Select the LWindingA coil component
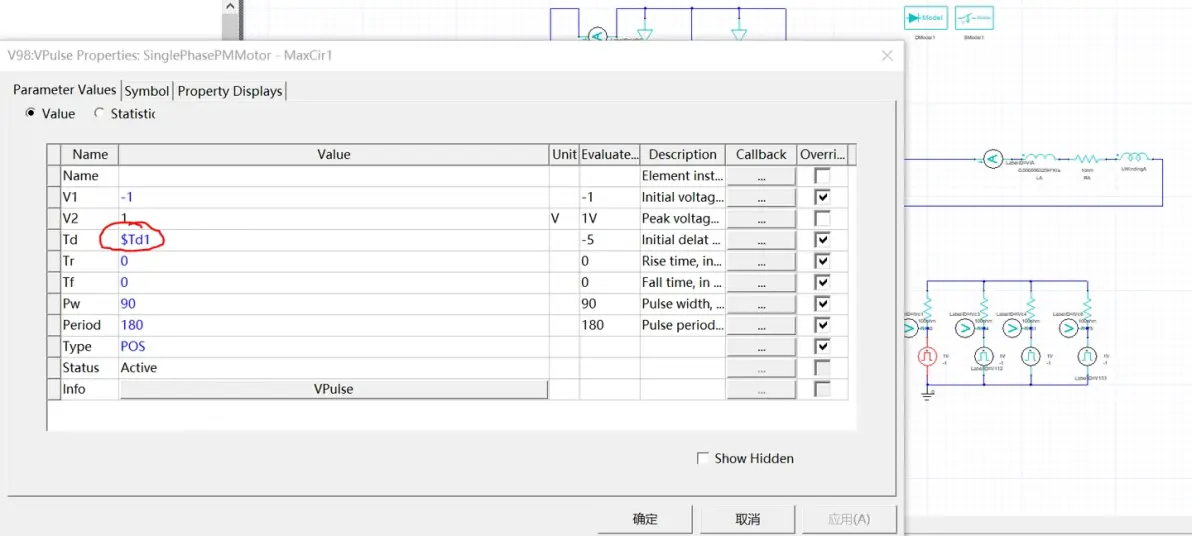This screenshot has height=536, width=1192. pyautogui.click(x=1135, y=157)
